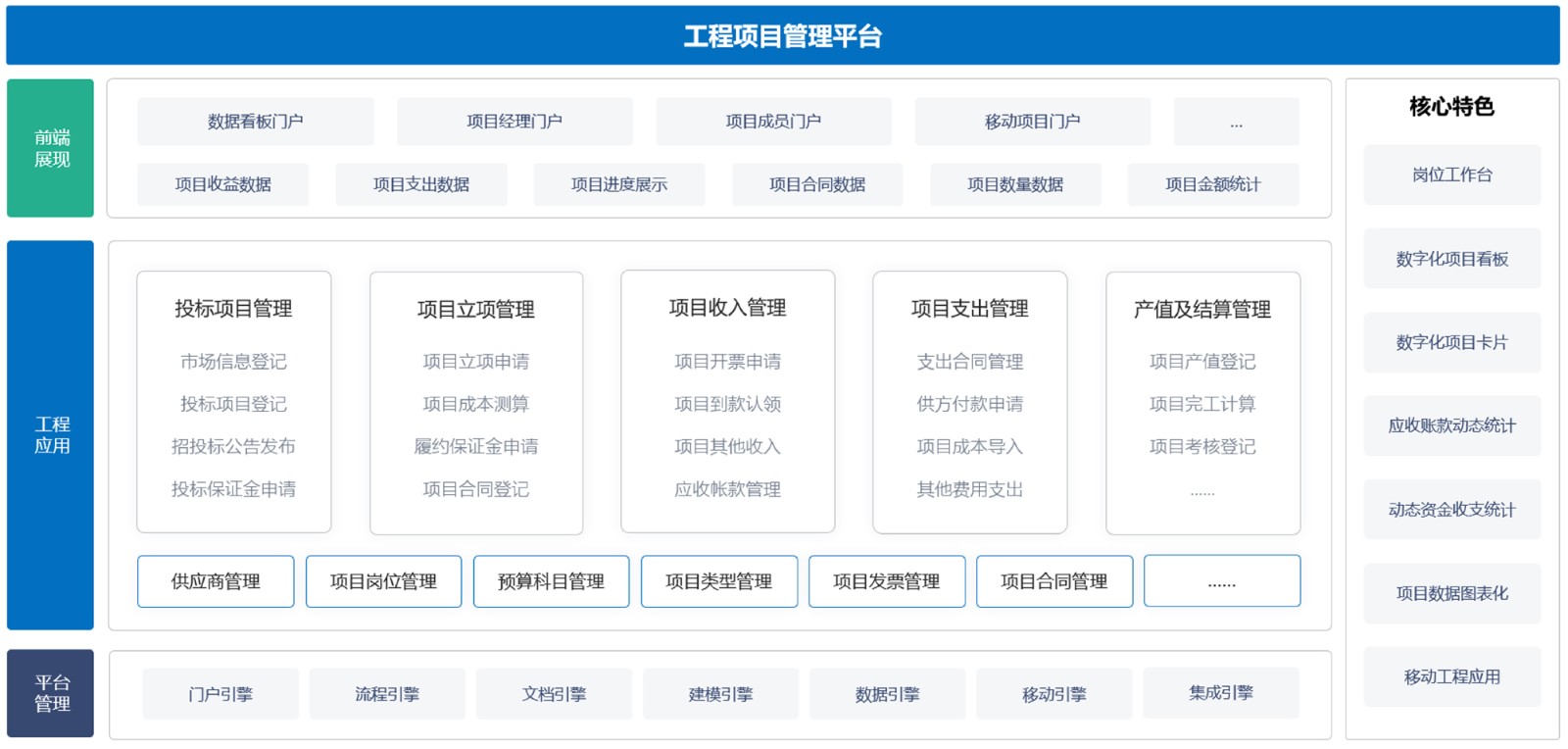
Task: Open 项目到款认领 entry
Action: pos(727,404)
